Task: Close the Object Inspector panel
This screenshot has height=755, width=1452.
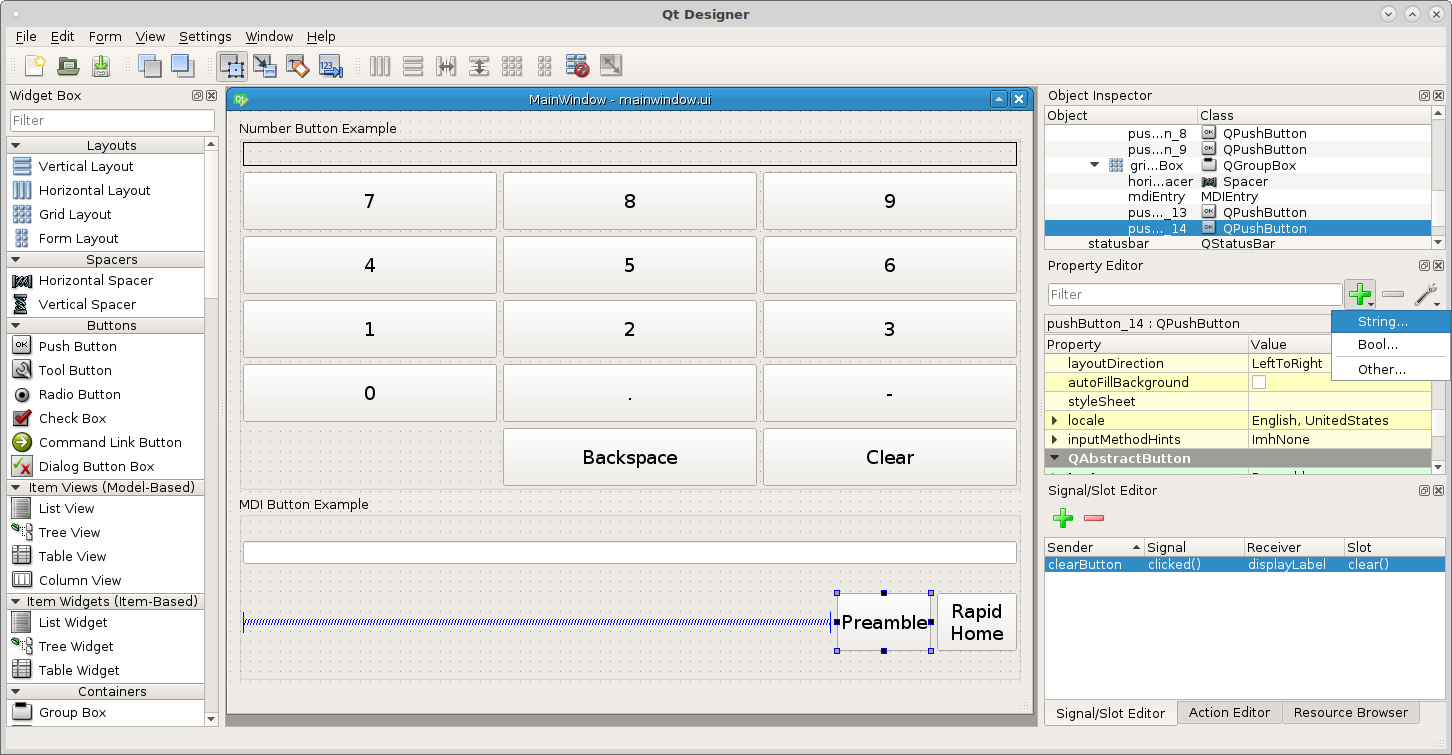Action: point(1438,96)
